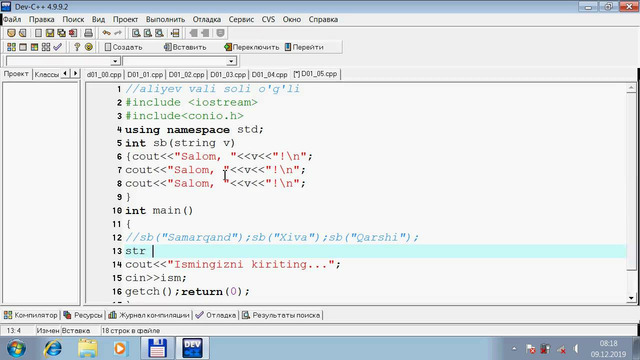Click the blank-page new source file icon
The width and height of the screenshot is (640, 360).
[38, 33]
